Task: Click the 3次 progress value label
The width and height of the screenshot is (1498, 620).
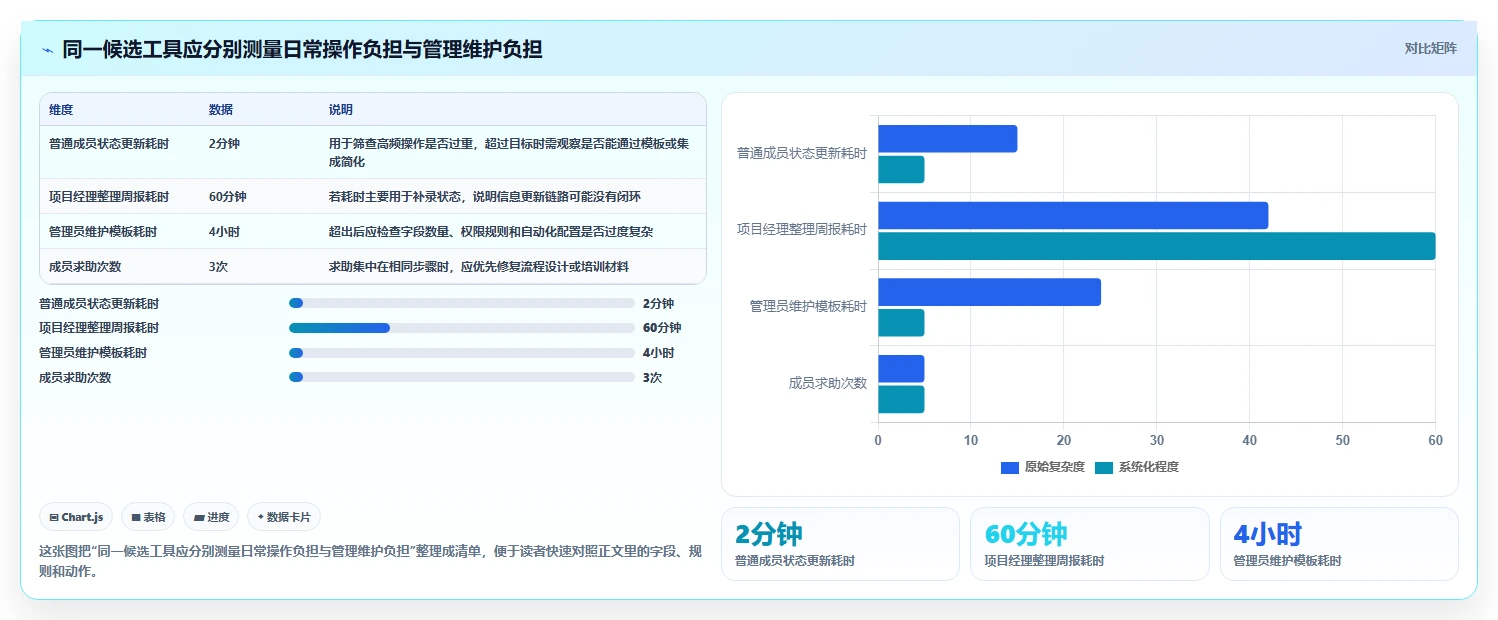Action: pos(652,377)
